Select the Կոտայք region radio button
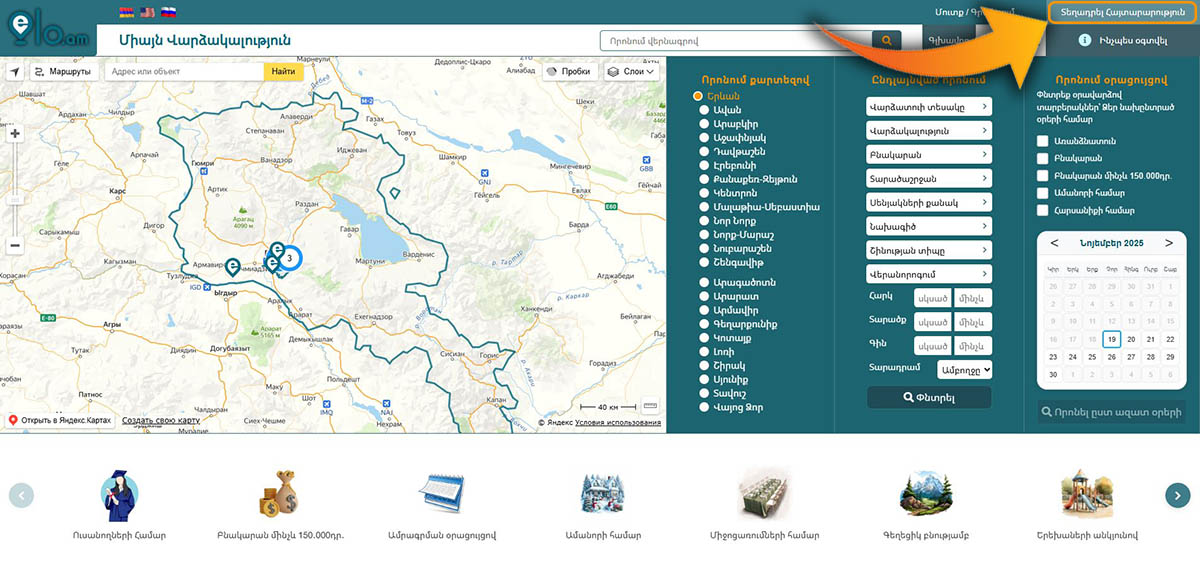Viewport: 1200px width, 564px height. [704, 338]
